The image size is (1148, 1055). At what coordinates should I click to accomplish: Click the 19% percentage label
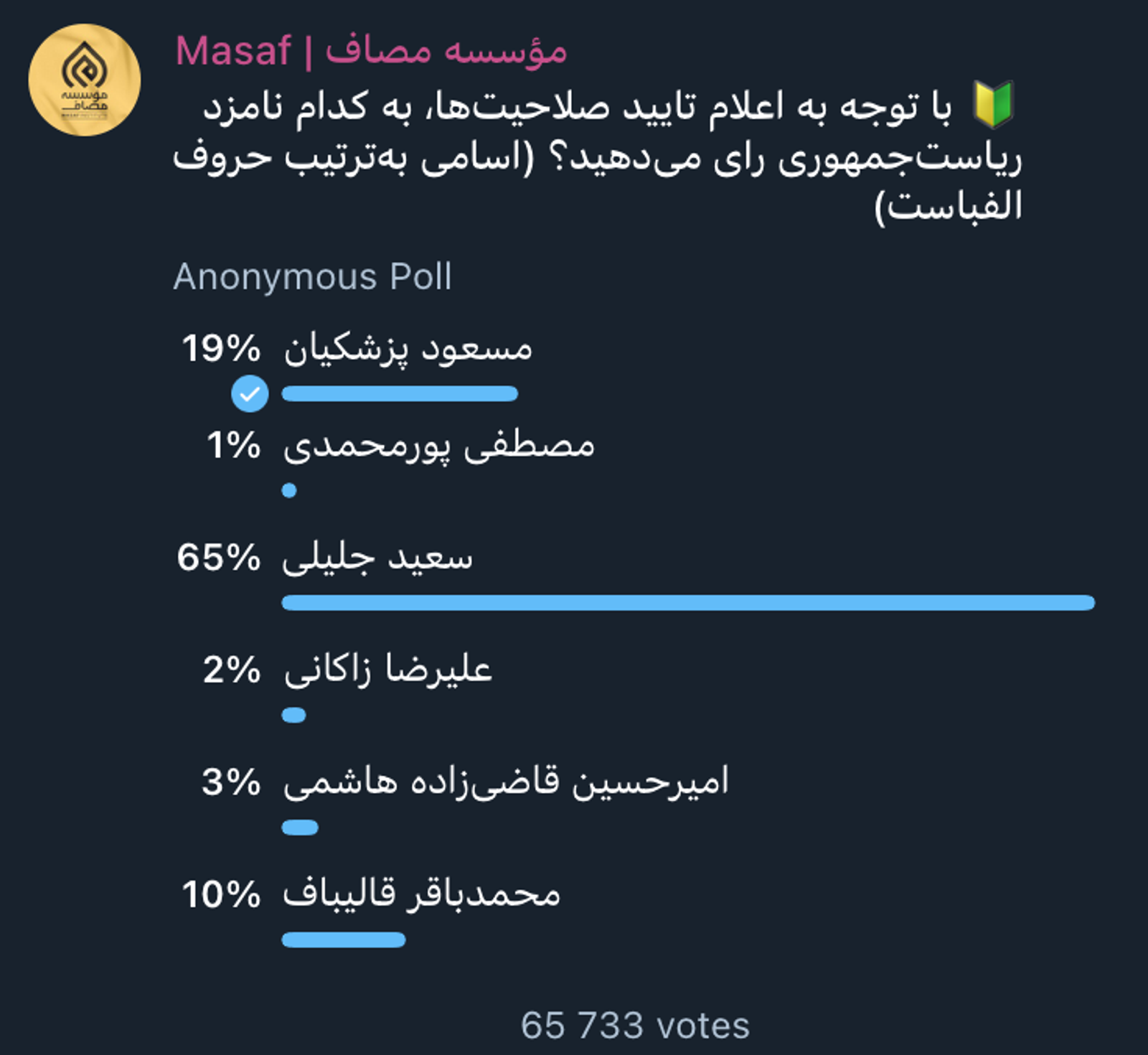click(221, 349)
